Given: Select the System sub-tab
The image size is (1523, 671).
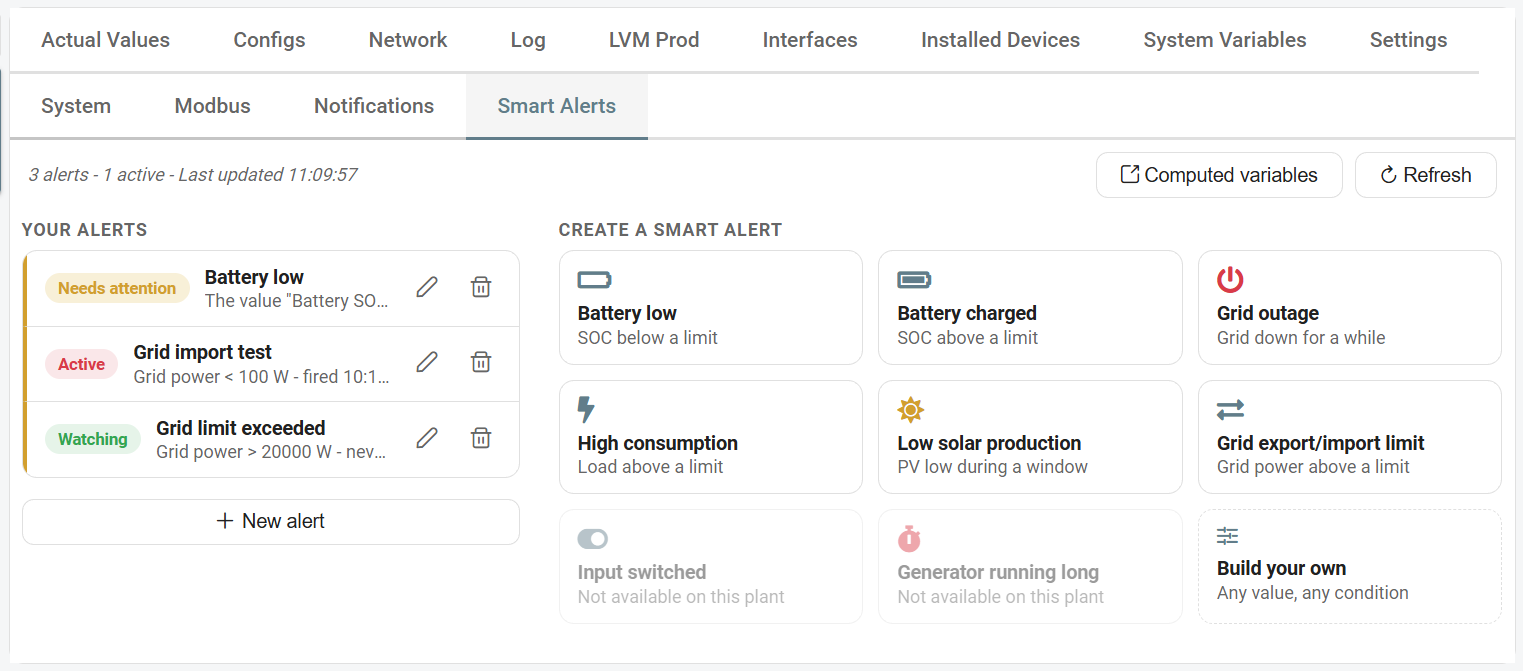Looking at the screenshot, I should pos(76,106).
